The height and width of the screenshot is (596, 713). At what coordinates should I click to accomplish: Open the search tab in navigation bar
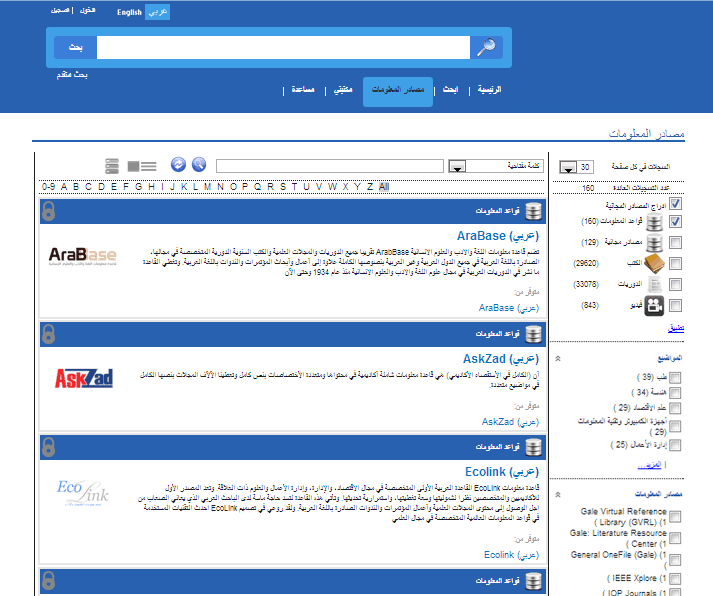pos(451,90)
